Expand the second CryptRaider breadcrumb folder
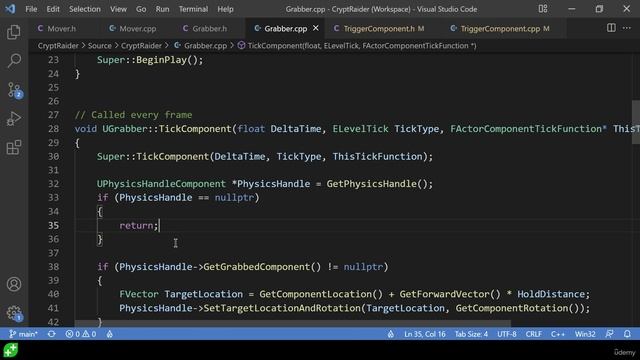640x360 pixels. (x=141, y=46)
